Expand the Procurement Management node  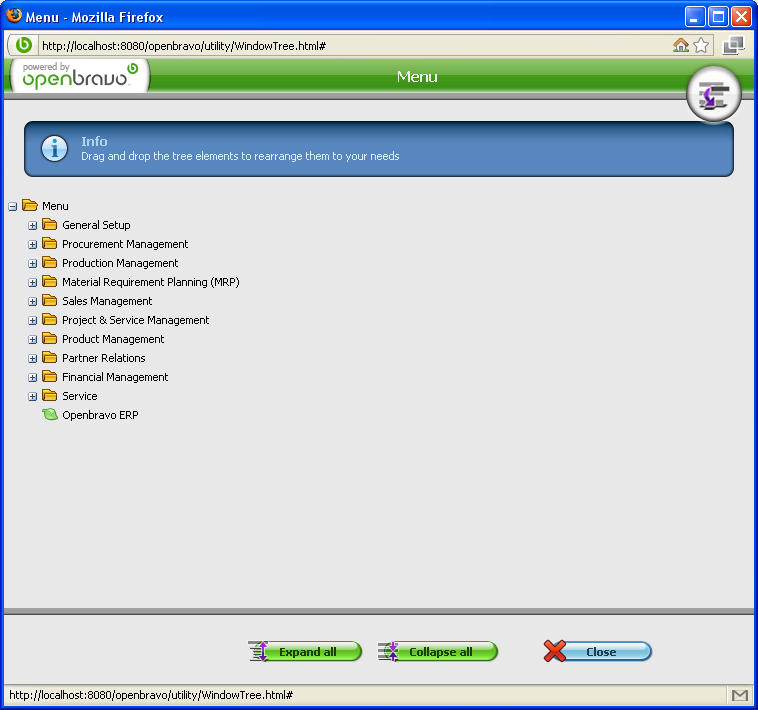click(32, 245)
